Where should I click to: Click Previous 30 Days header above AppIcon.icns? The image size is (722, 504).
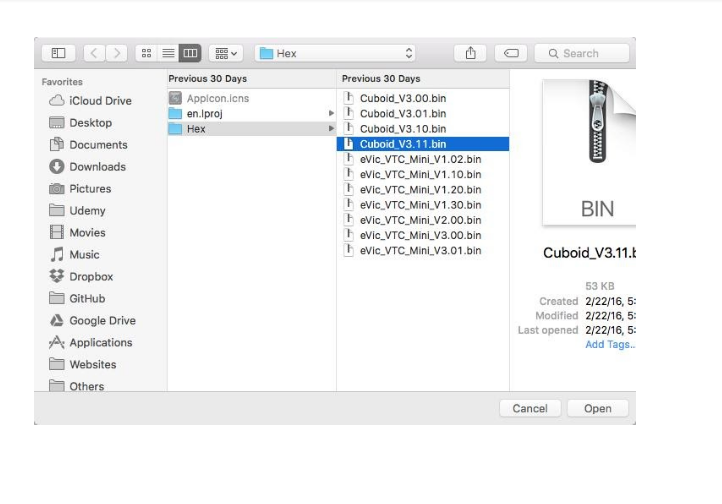tap(208, 79)
